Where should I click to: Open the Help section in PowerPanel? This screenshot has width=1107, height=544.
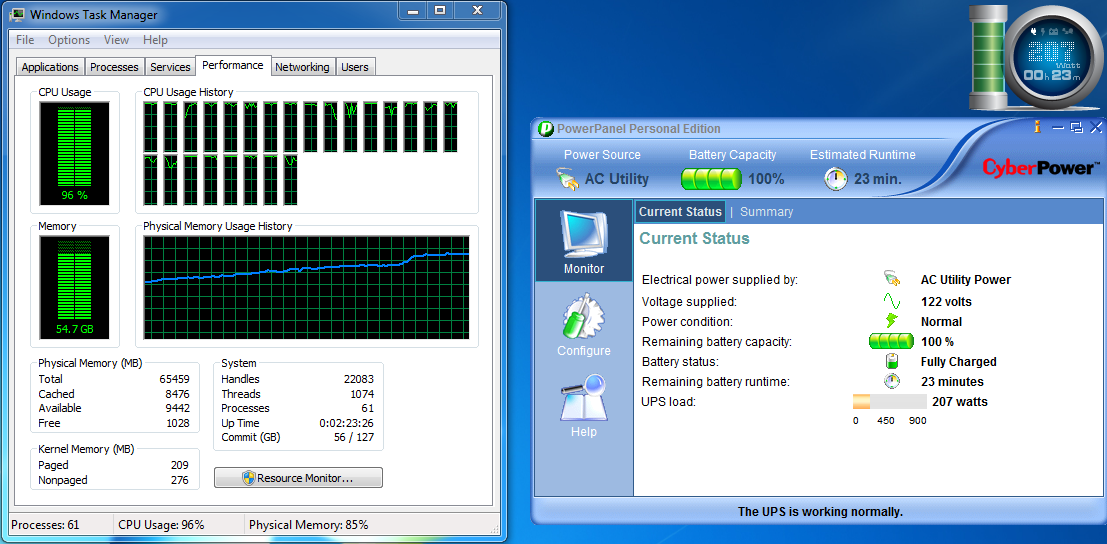tap(584, 406)
